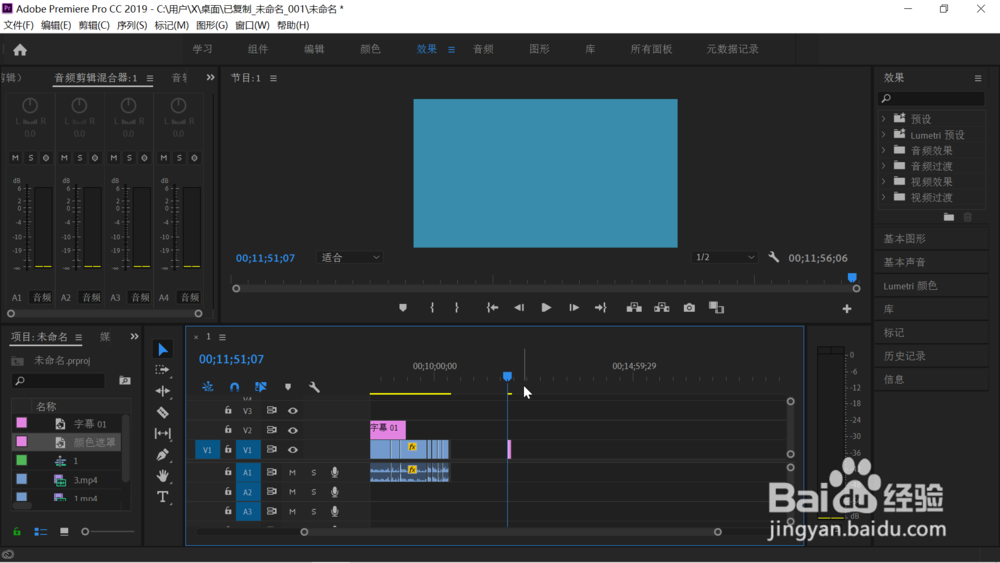Open the zoom level '适合' dropdown
This screenshot has width=1000, height=563.
coord(349,258)
